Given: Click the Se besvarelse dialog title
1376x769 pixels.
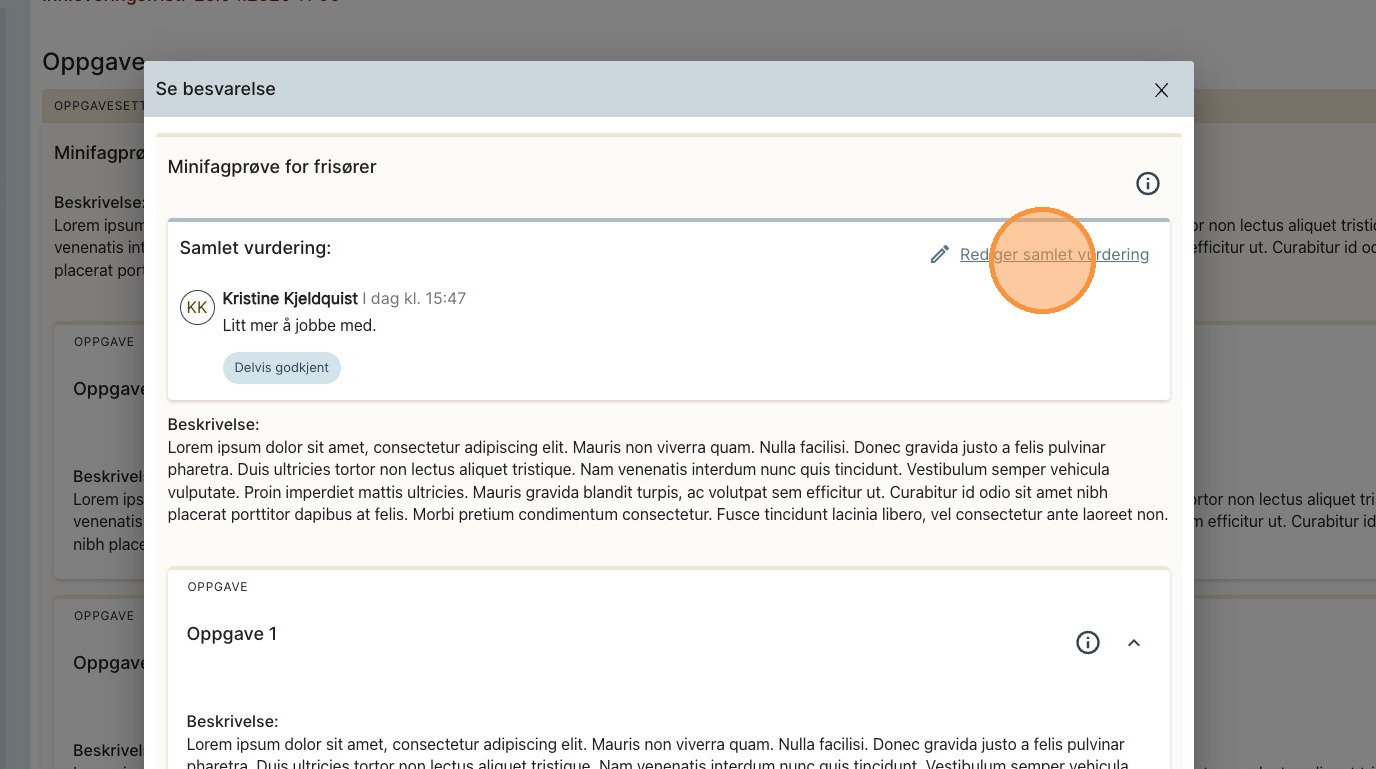Looking at the screenshot, I should click(215, 89).
